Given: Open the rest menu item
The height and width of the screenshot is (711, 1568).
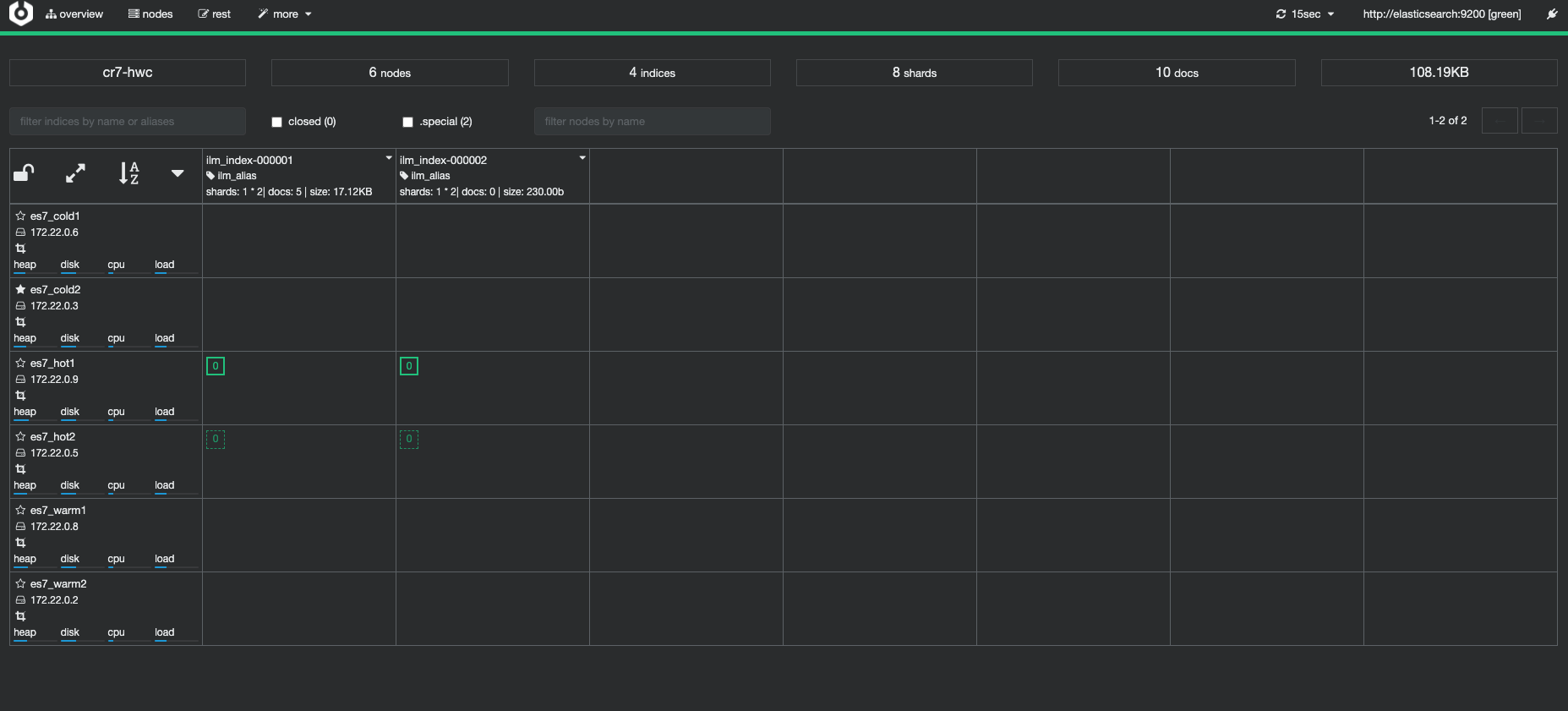Looking at the screenshot, I should [x=214, y=14].
